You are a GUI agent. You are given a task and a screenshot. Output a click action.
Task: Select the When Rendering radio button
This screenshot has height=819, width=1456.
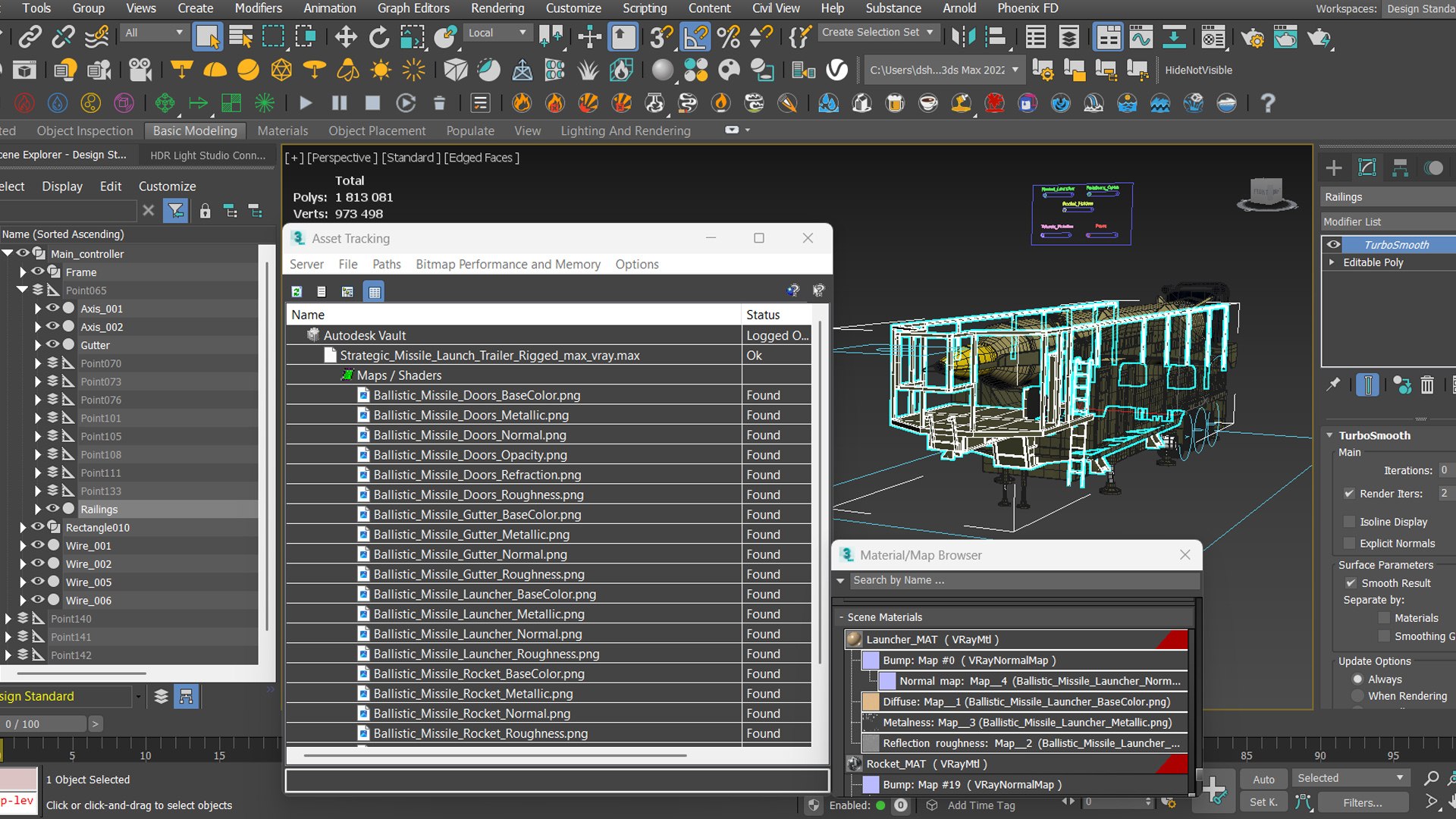1357,696
